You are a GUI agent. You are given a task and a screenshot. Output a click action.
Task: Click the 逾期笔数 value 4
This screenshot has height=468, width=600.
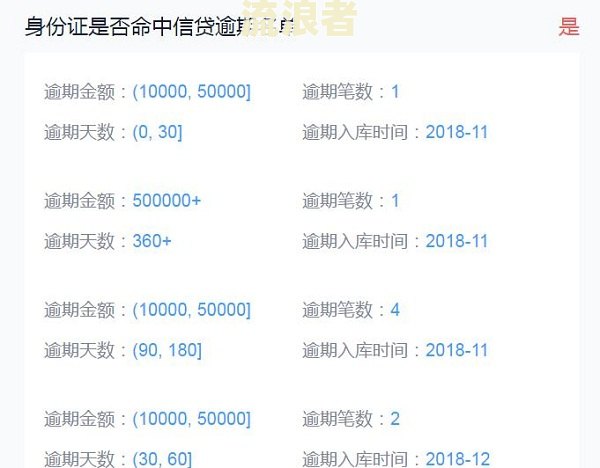tap(395, 310)
